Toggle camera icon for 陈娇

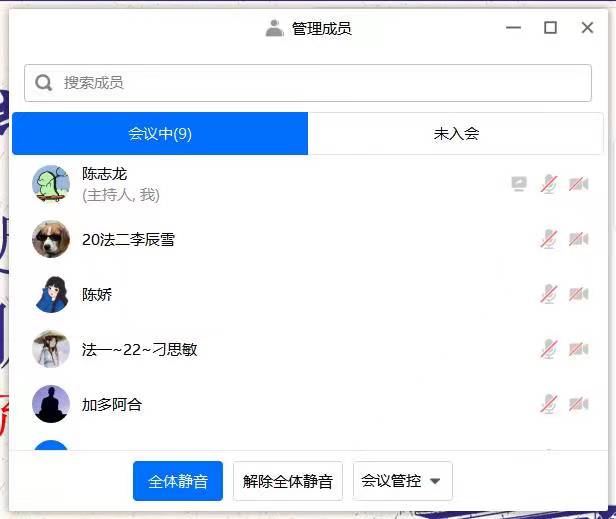[x=579, y=294]
